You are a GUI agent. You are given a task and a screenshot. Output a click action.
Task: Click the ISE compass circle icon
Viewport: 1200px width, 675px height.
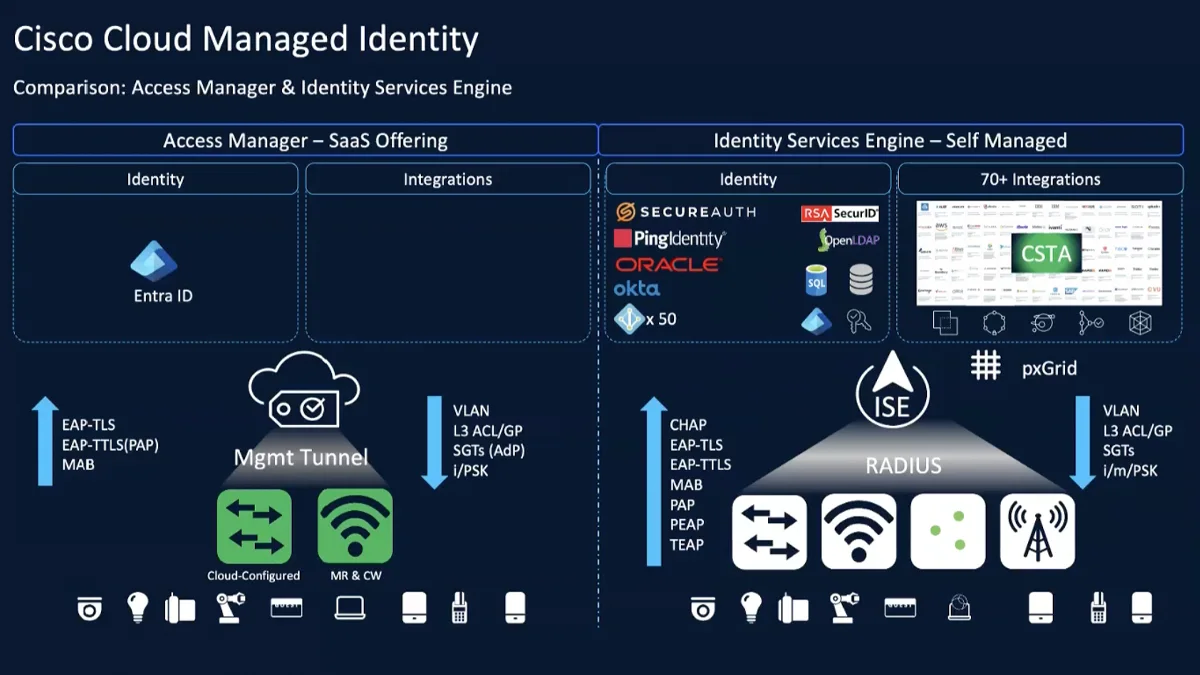pos(895,390)
